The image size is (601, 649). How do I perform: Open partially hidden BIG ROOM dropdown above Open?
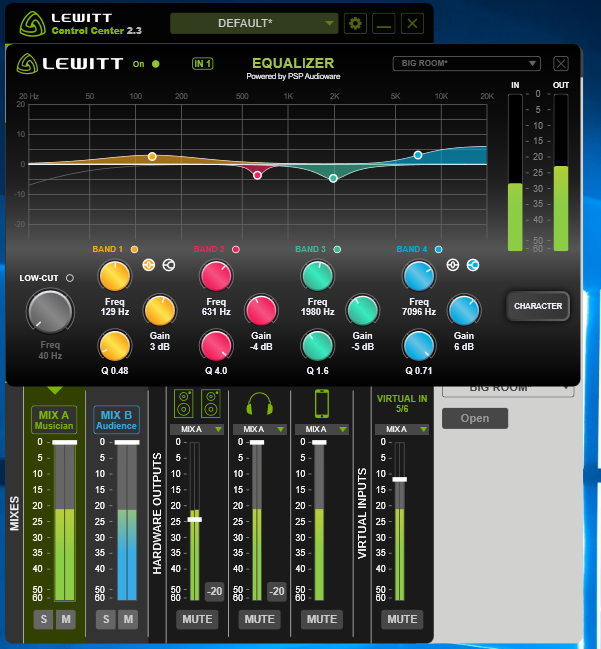pos(508,391)
